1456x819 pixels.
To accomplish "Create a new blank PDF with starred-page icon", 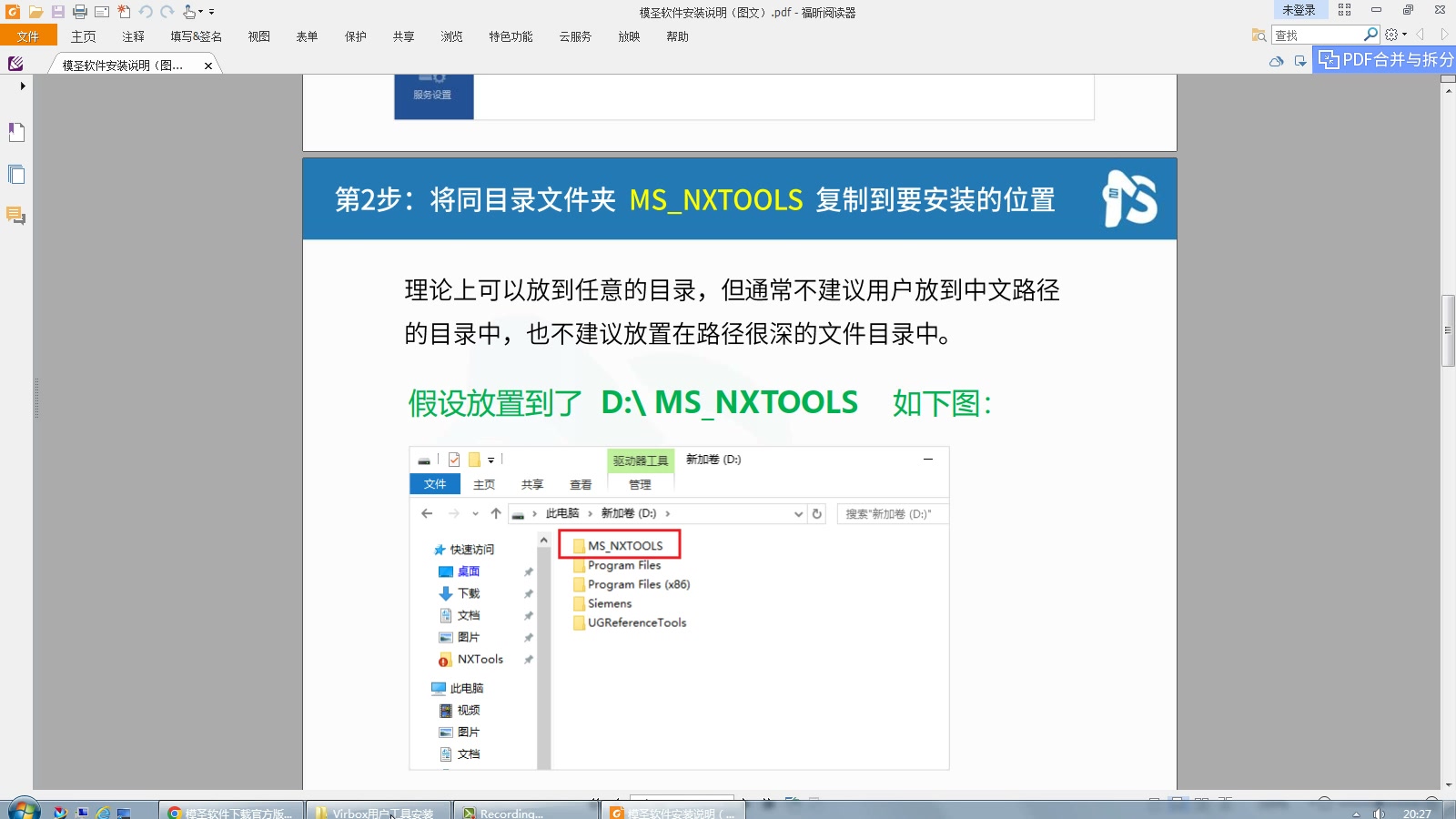I will (124, 12).
